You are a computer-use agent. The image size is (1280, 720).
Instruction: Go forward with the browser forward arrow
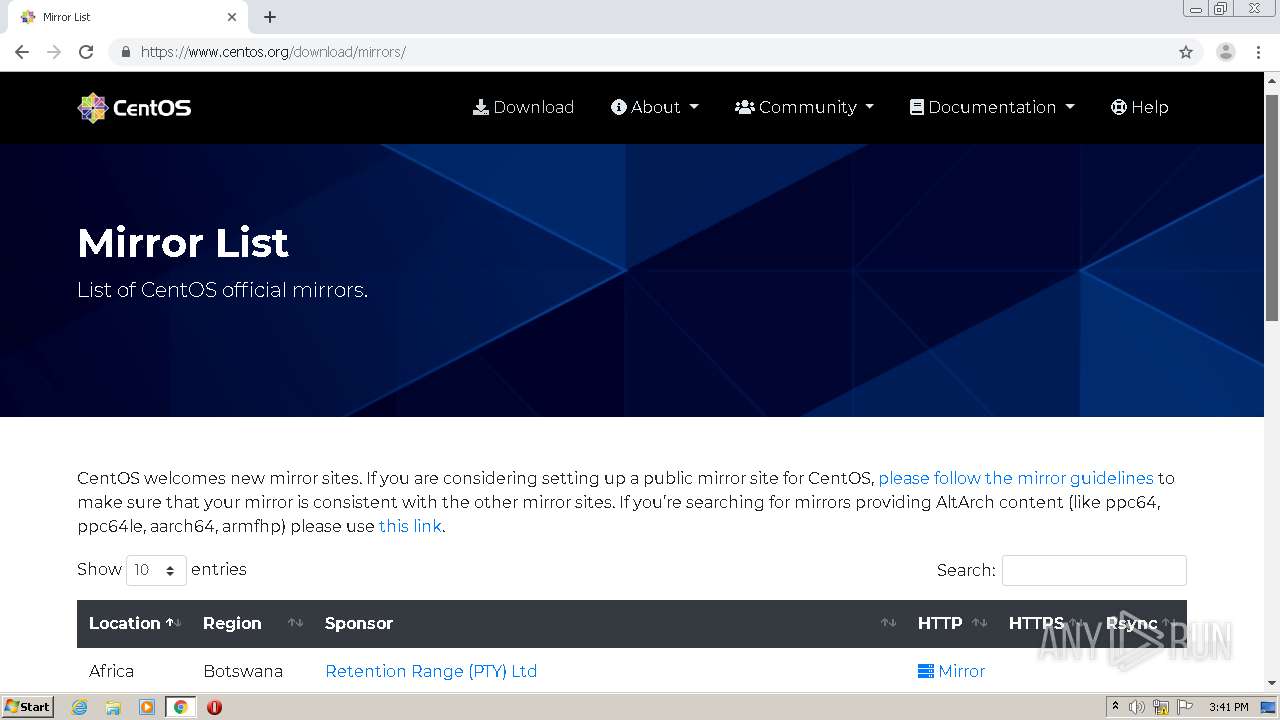point(54,52)
